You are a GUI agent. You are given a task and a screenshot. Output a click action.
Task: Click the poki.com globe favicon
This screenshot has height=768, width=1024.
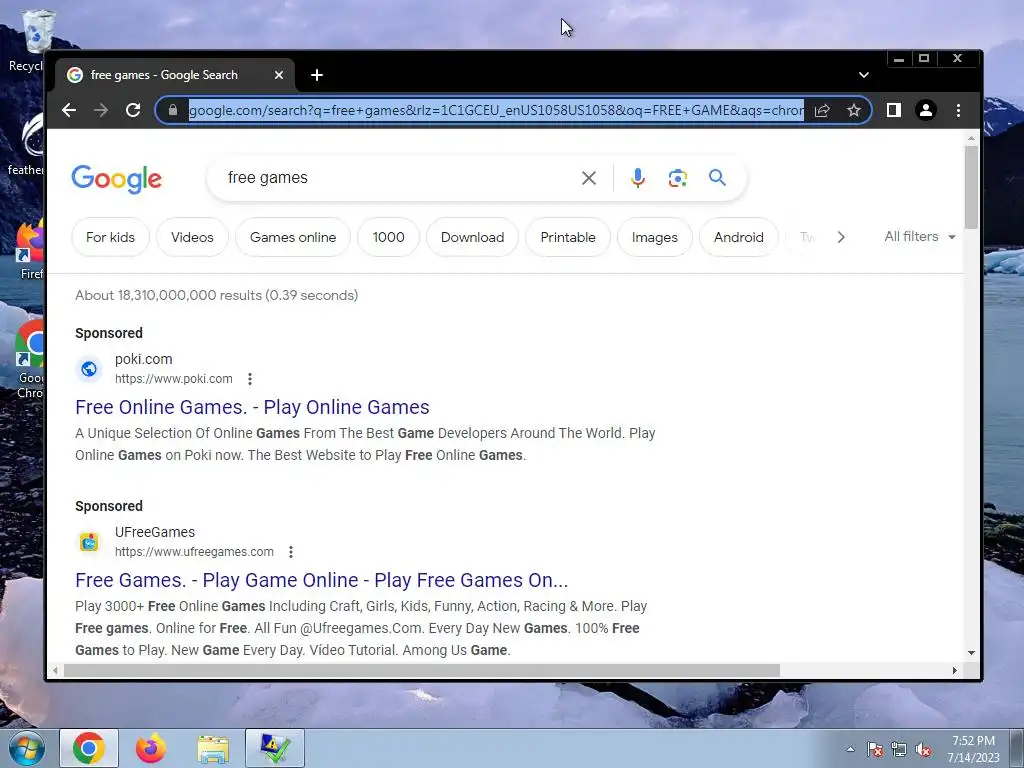pos(89,369)
